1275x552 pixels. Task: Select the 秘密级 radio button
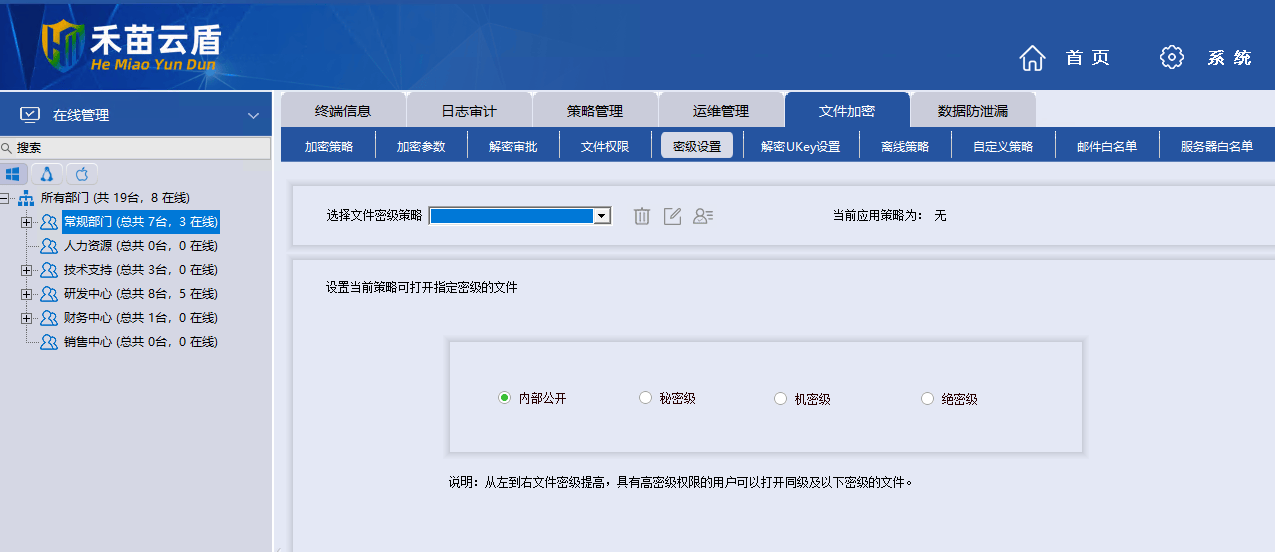pos(645,398)
